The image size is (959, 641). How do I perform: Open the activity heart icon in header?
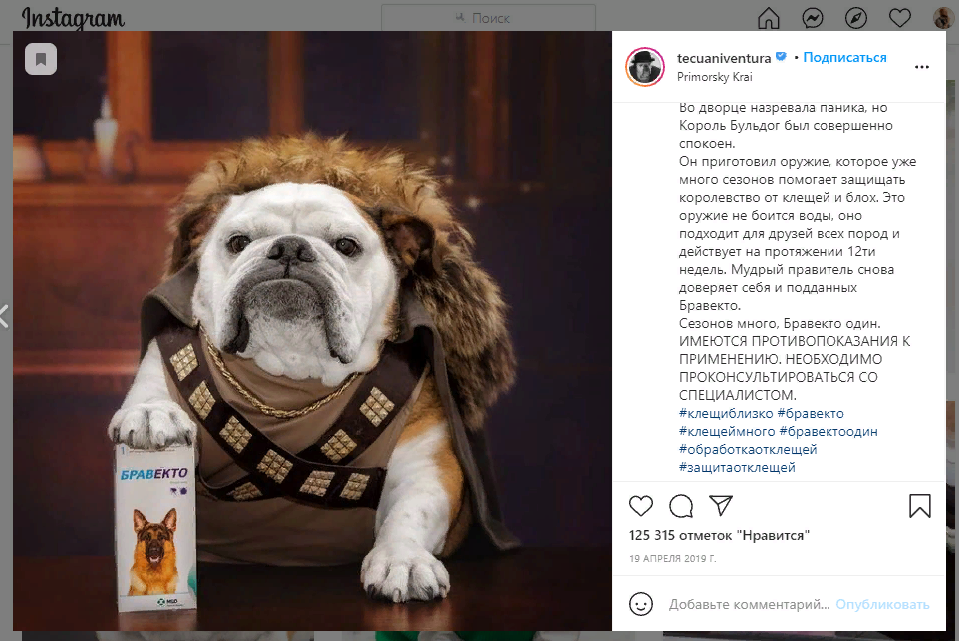900,18
